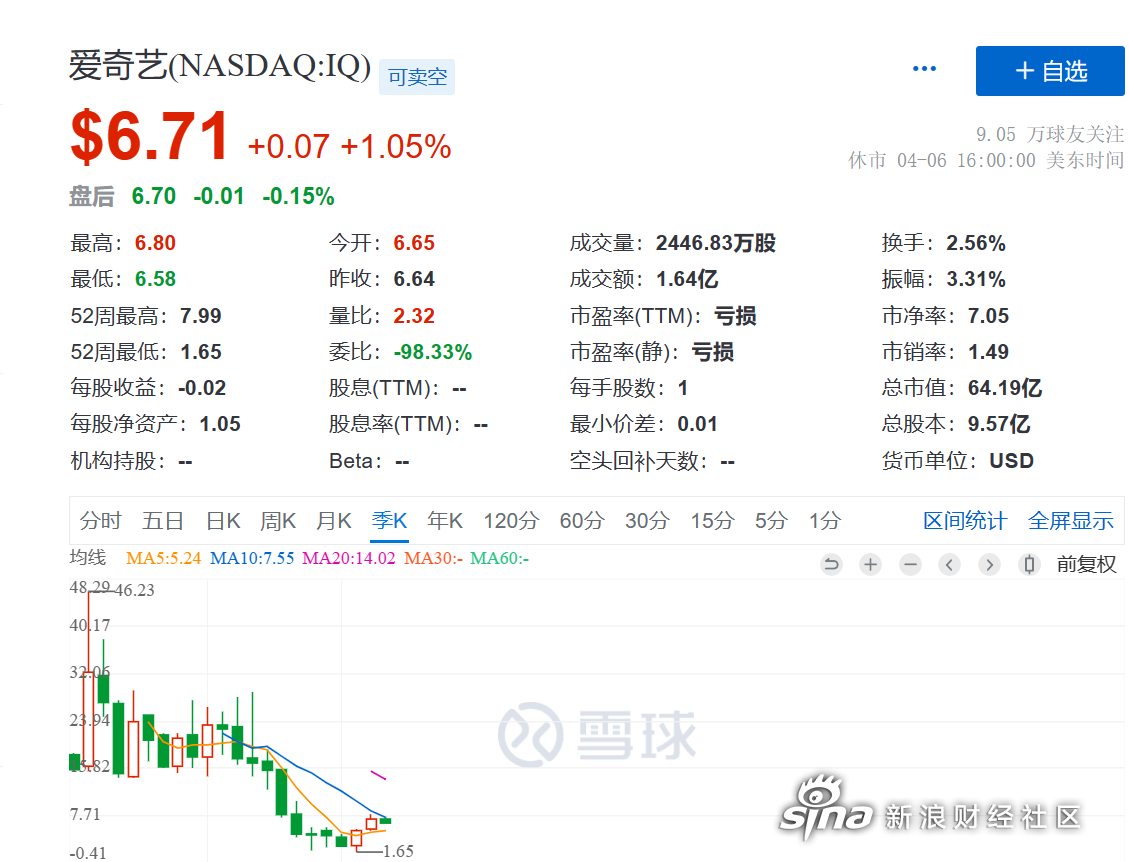Click the 总股本 value 9.57亿
Screen dimensions: 1129x862
999,423
